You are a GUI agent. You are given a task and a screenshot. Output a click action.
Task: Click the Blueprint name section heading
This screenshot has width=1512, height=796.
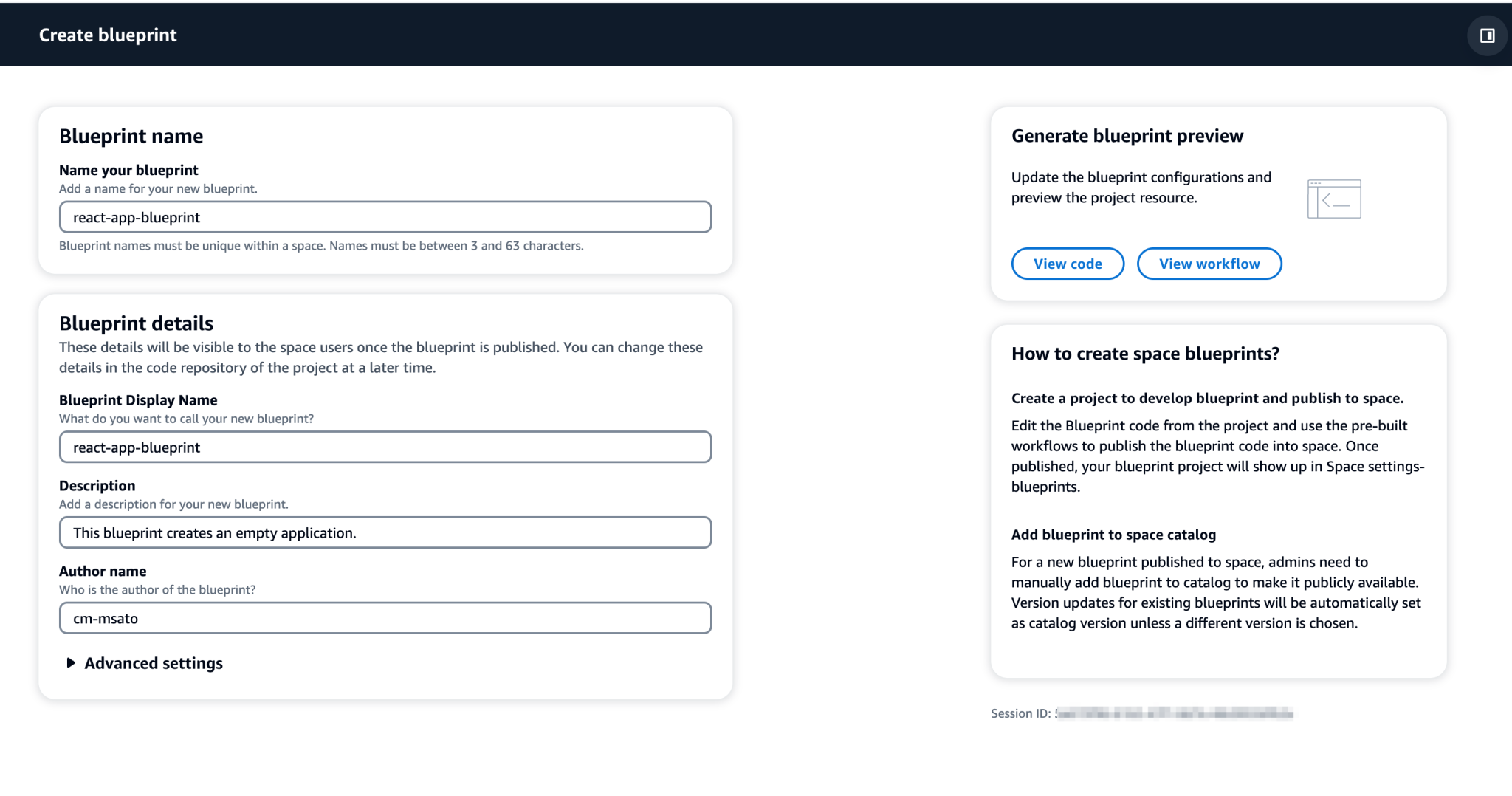131,136
